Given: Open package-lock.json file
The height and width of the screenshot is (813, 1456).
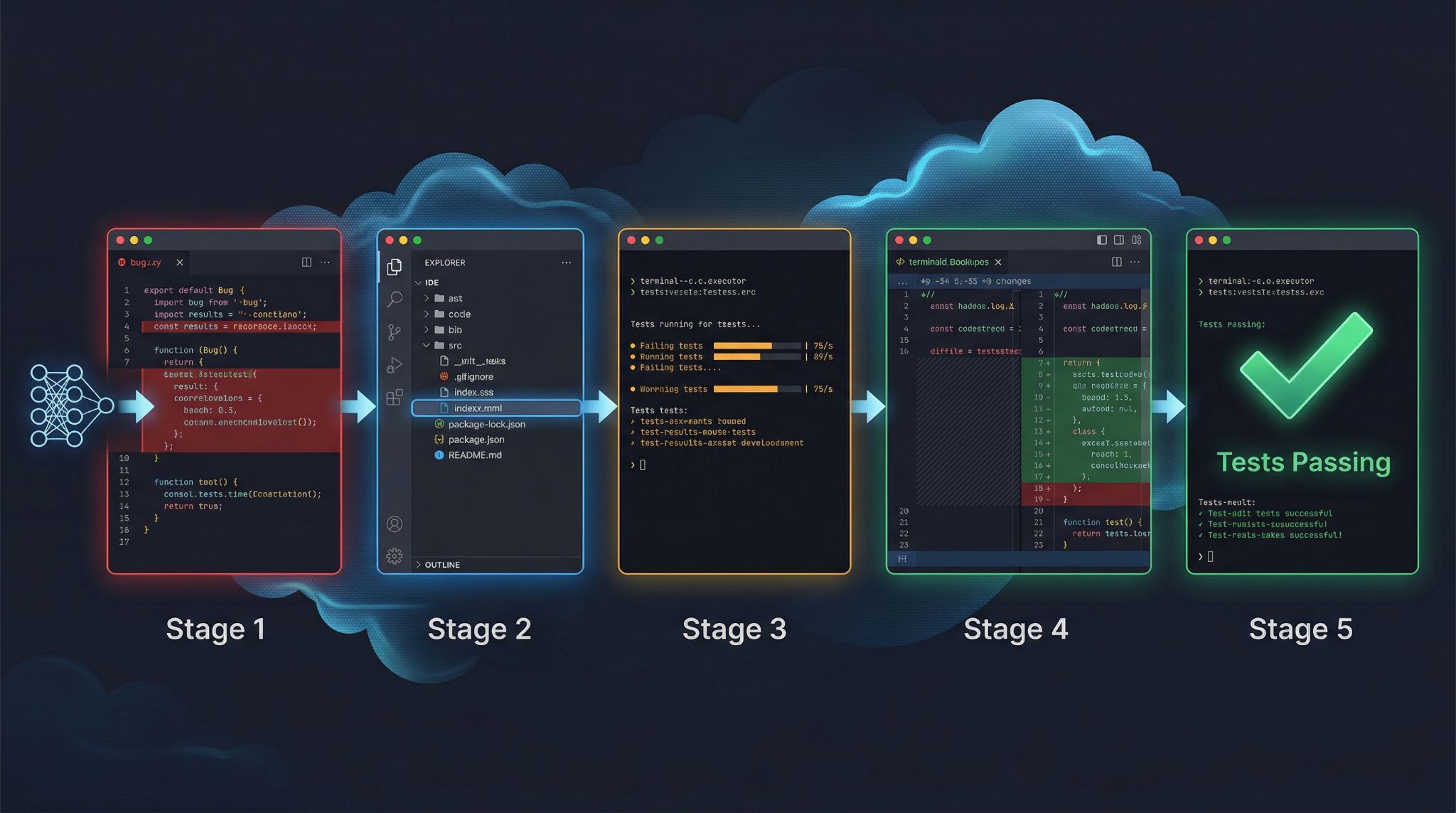Looking at the screenshot, I should click(x=486, y=425).
